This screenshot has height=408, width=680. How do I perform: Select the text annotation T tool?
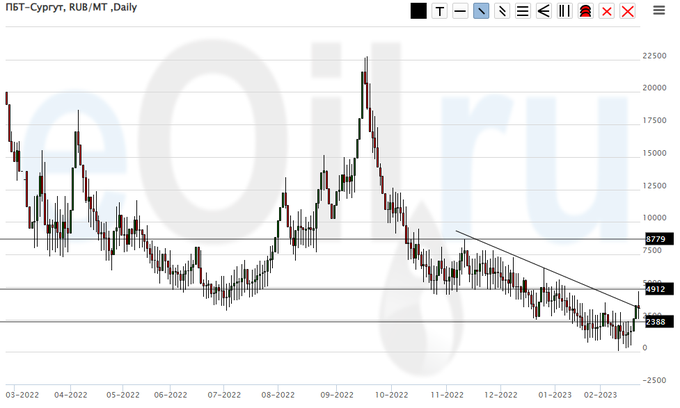[439, 11]
